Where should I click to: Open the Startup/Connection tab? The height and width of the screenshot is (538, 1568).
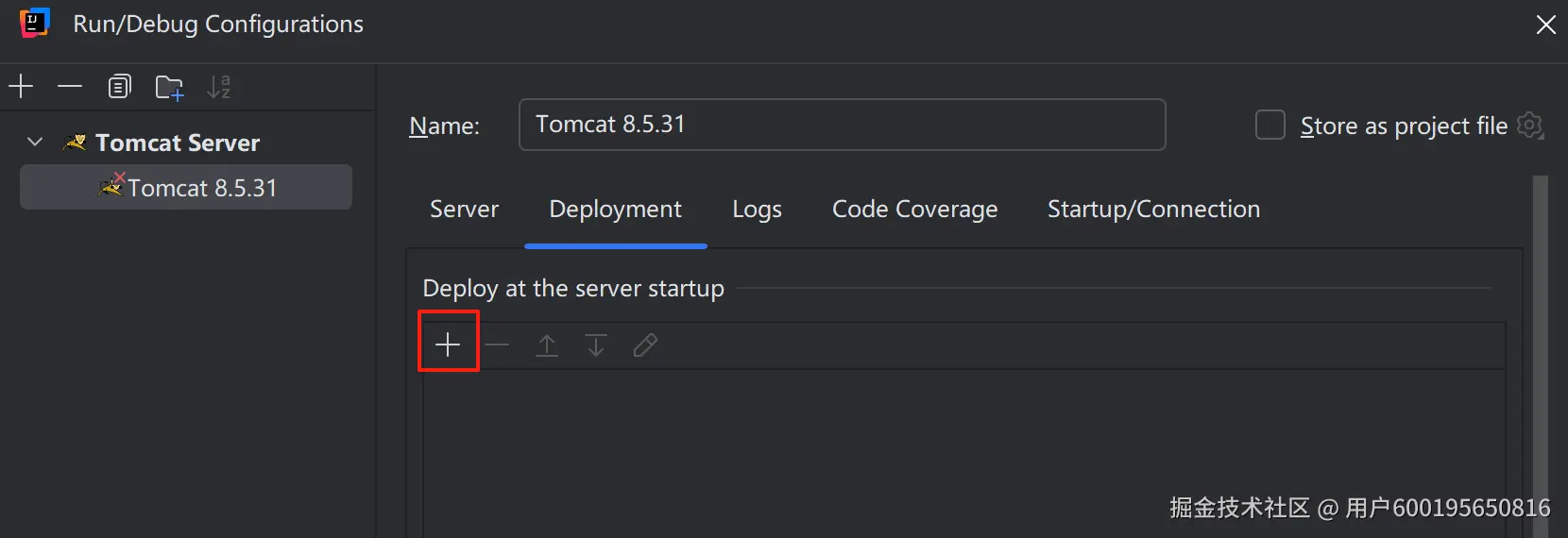1153,210
